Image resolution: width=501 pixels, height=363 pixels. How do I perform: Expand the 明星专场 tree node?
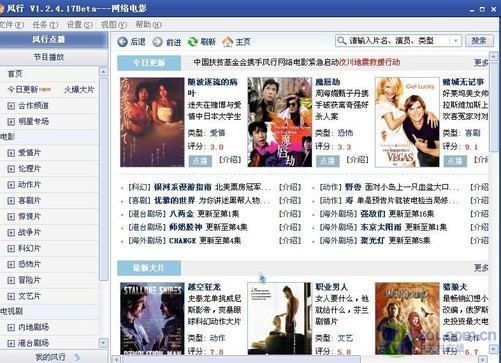tap(11, 122)
